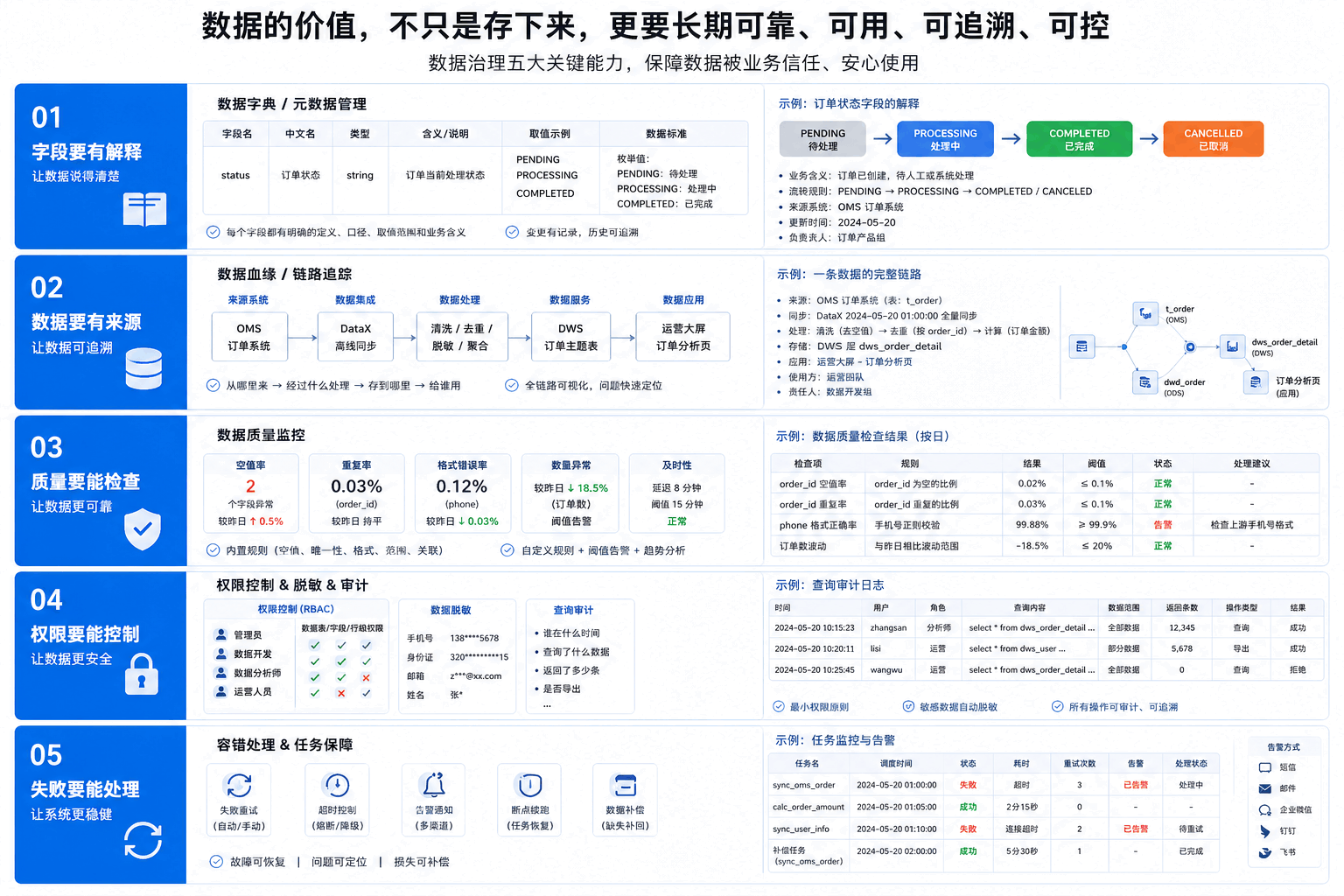Click the 数据开发 user avatar icon

click(221, 654)
